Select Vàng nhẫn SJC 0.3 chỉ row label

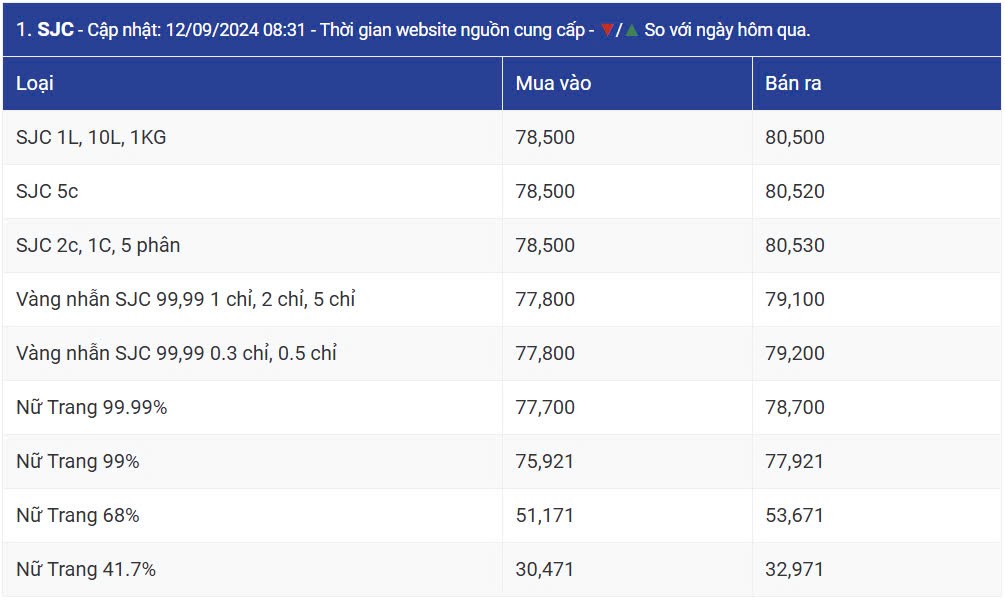tap(176, 354)
